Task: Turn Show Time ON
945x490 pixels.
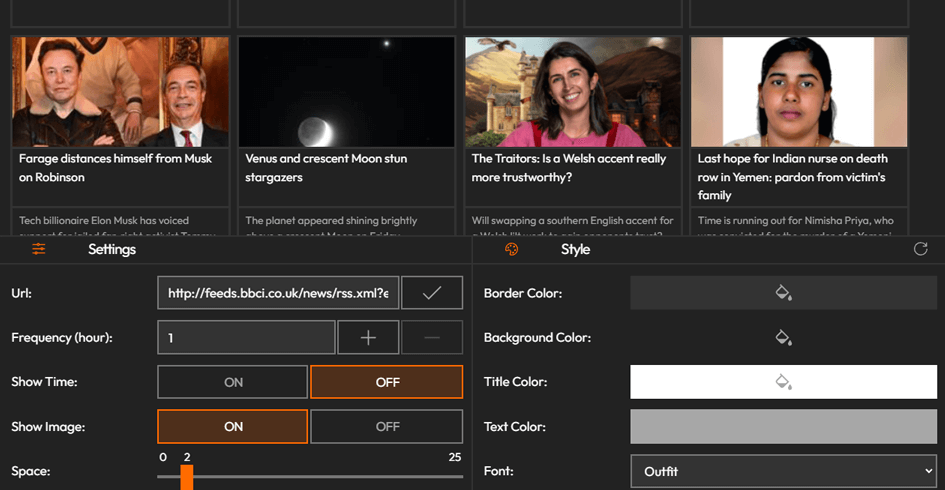Action: coord(233,382)
